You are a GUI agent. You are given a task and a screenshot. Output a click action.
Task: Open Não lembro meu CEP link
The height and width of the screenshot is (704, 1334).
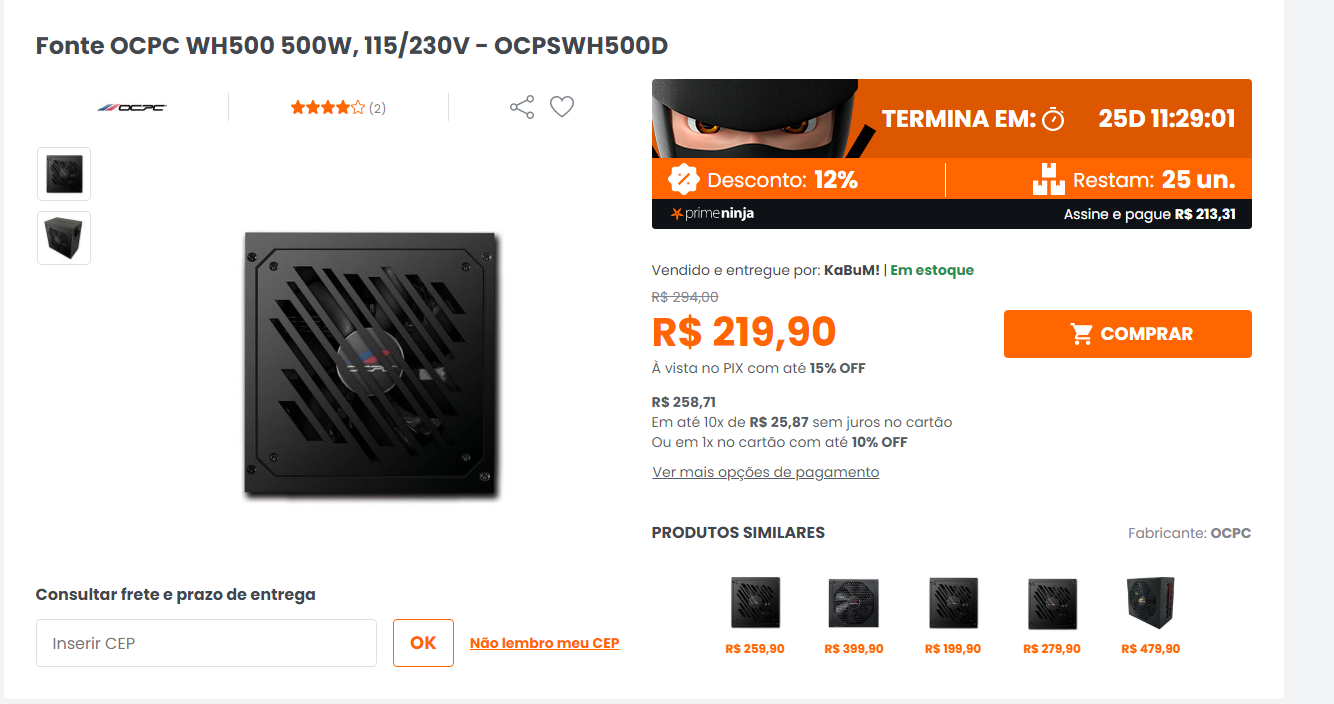[x=545, y=643]
